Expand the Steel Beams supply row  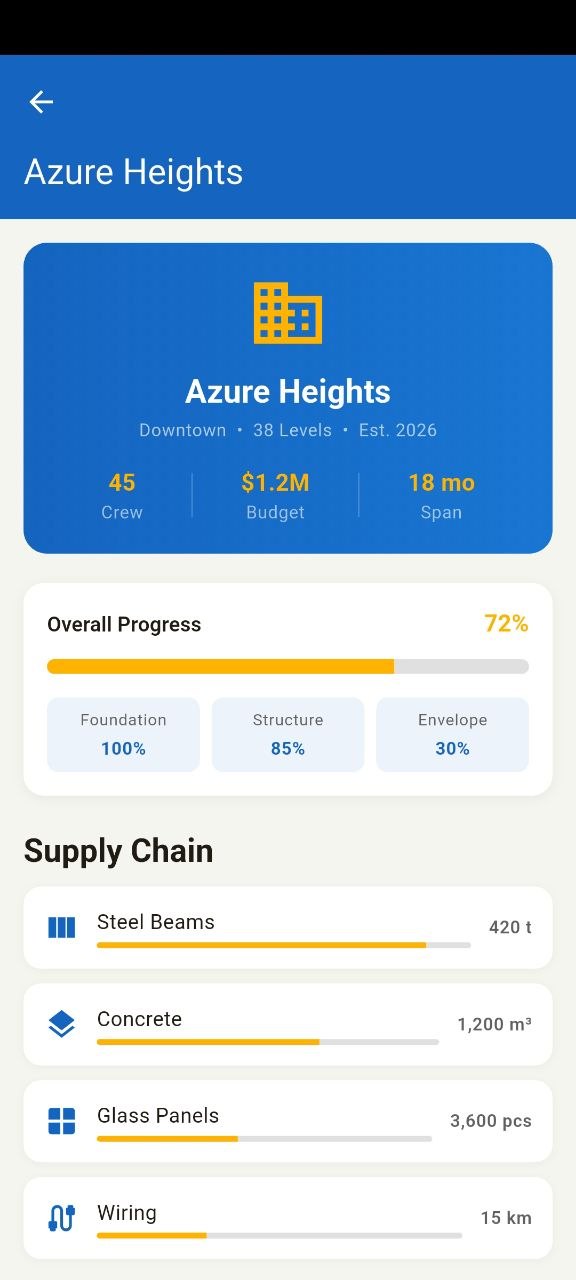(288, 927)
